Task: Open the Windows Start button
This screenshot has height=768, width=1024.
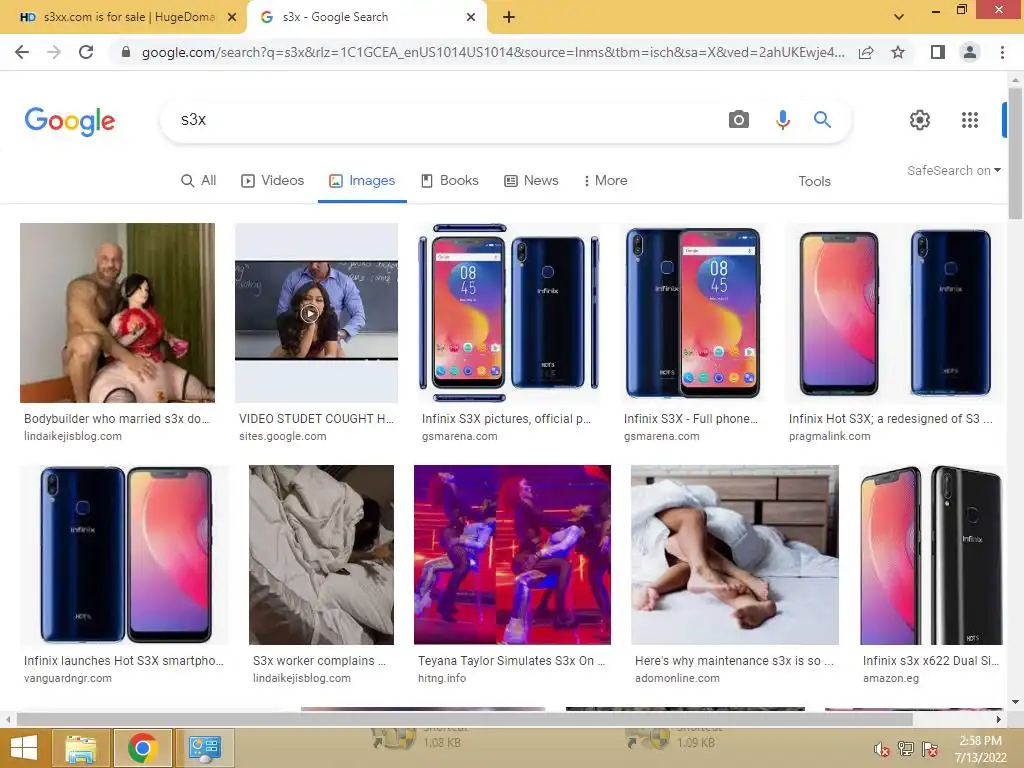Action: click(24, 748)
